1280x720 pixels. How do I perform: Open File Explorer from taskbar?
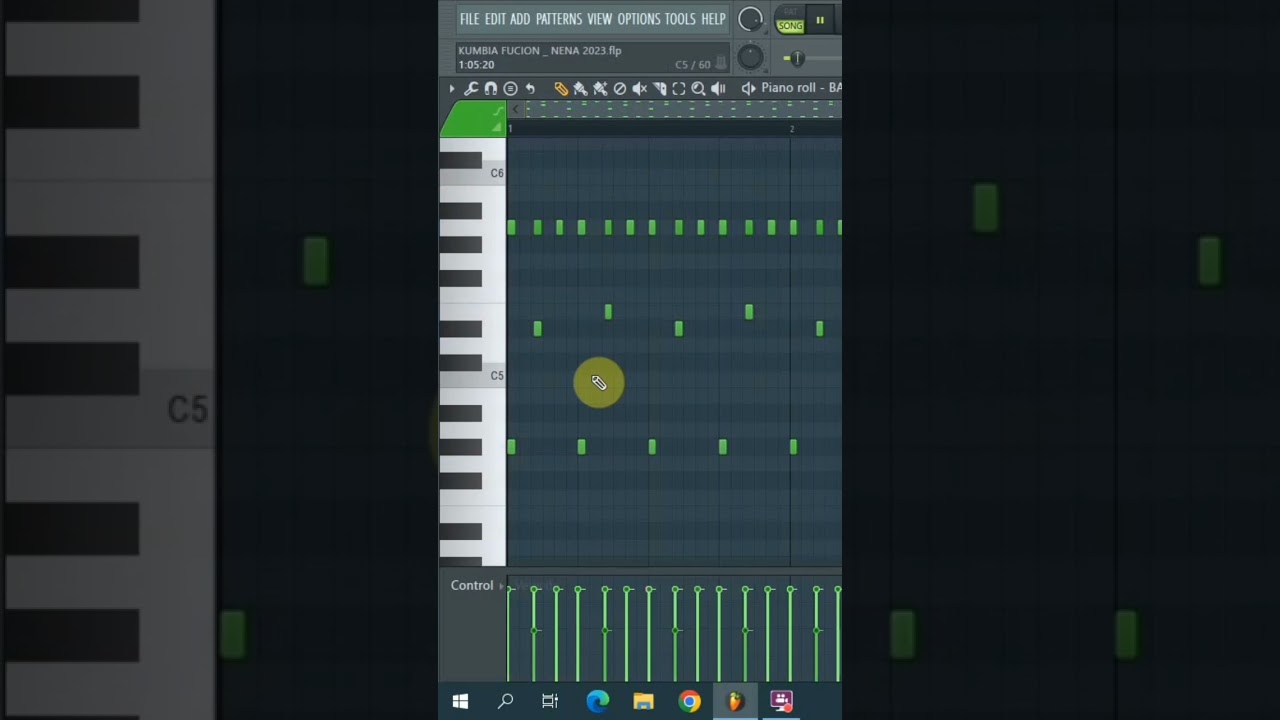(643, 701)
